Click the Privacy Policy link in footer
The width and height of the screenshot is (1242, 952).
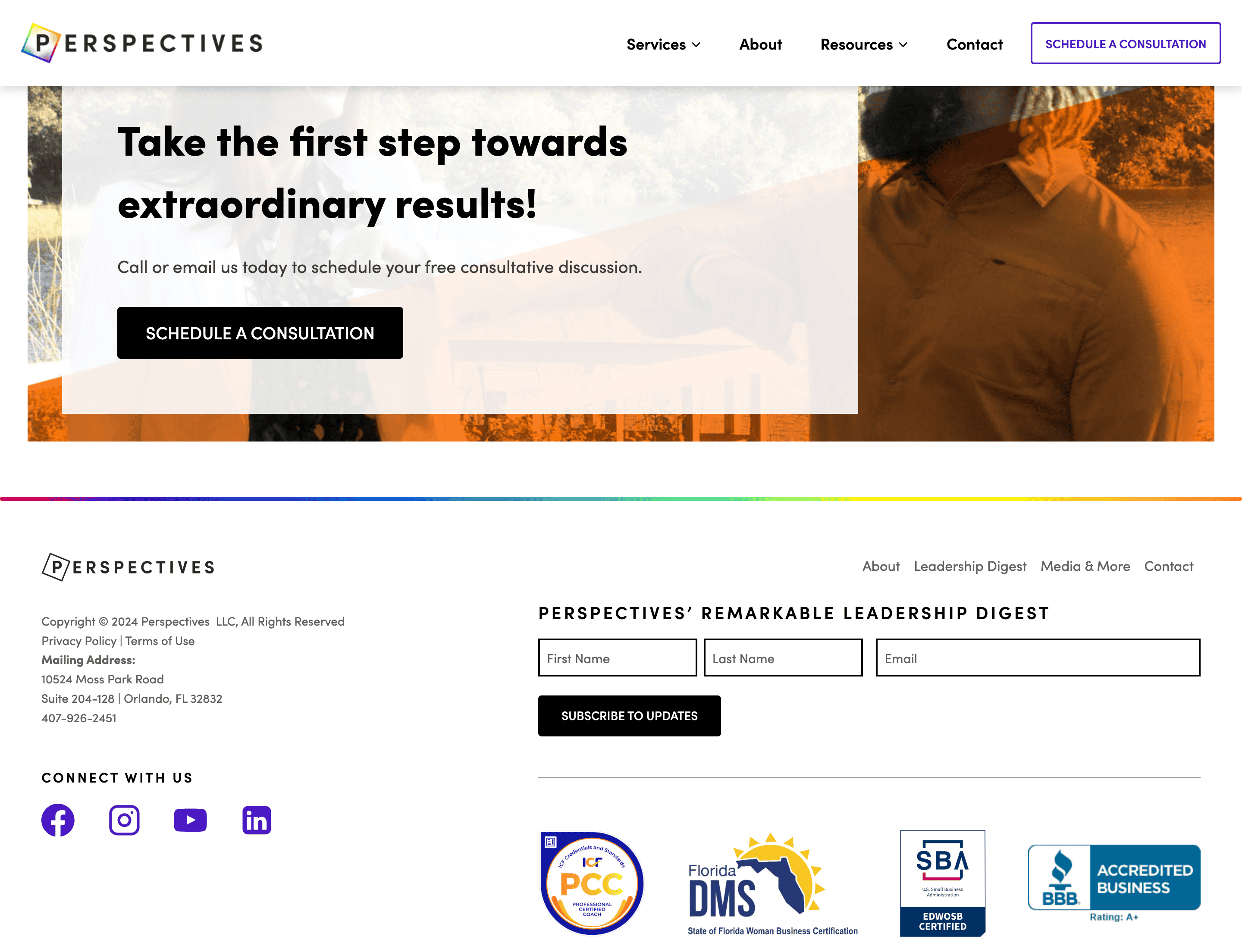coord(79,640)
